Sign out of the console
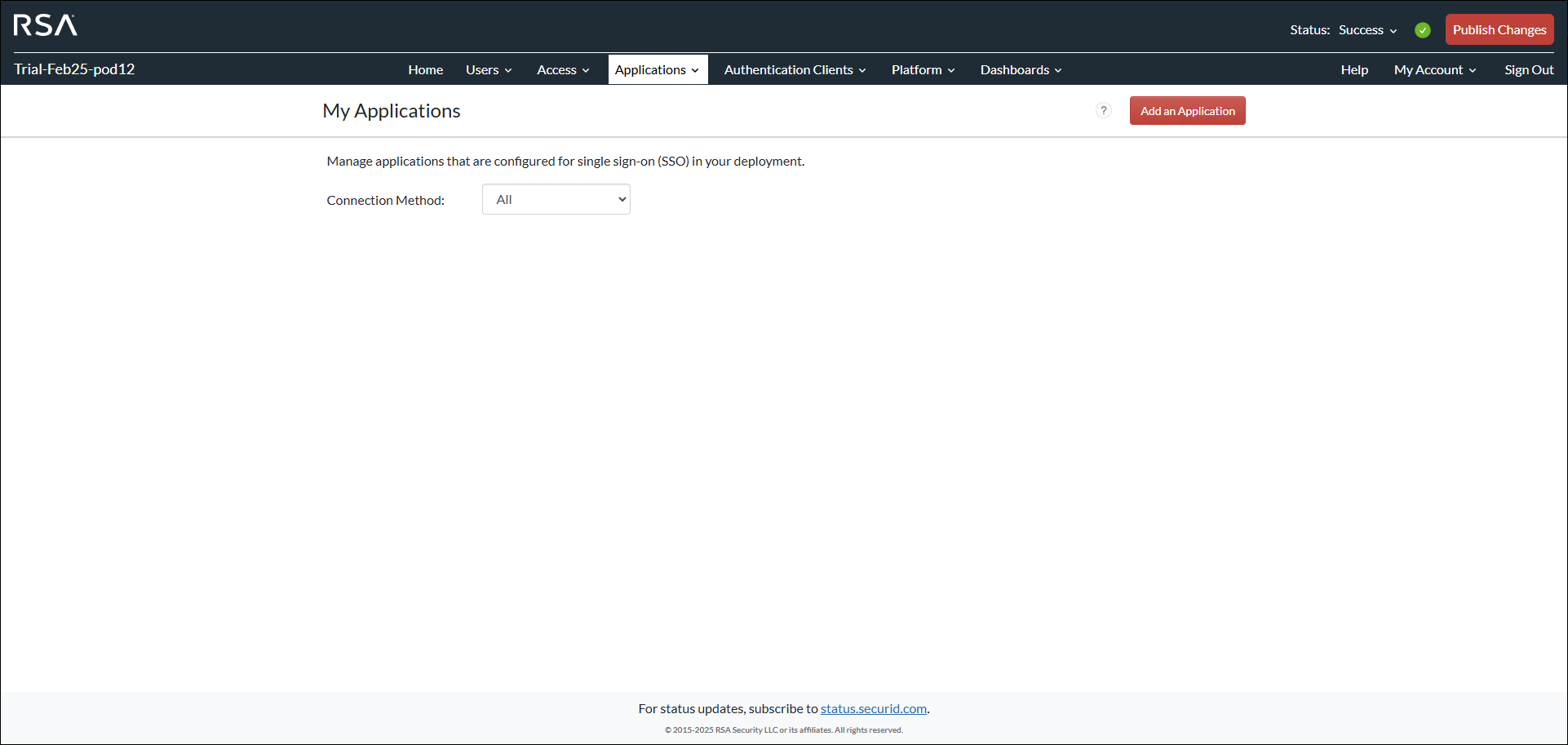Image resolution: width=1568 pixels, height=745 pixels. tap(1529, 69)
